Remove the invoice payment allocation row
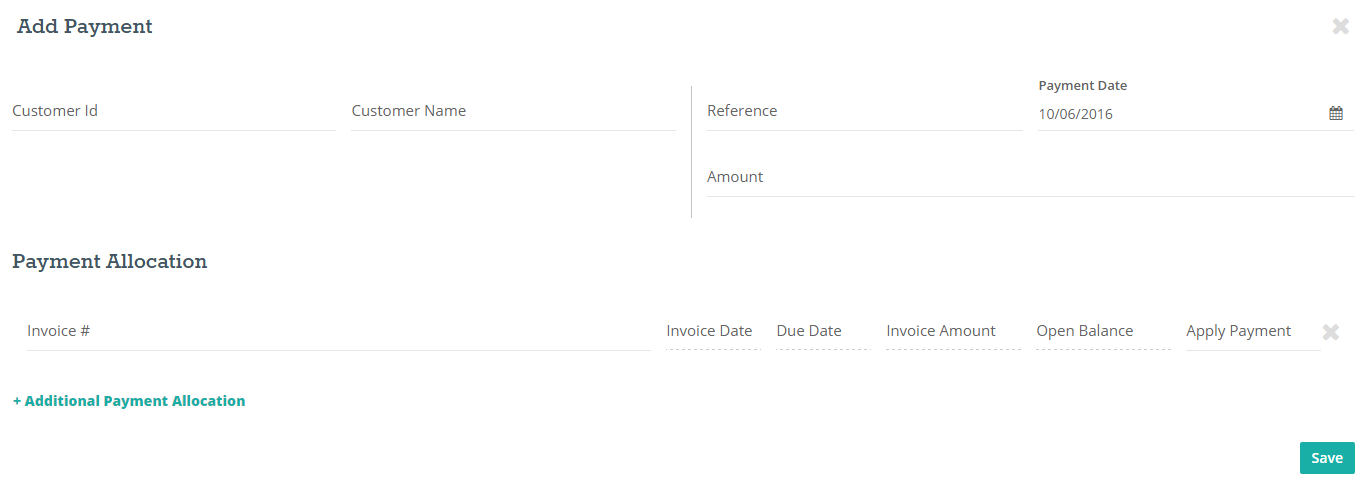 click(x=1331, y=332)
